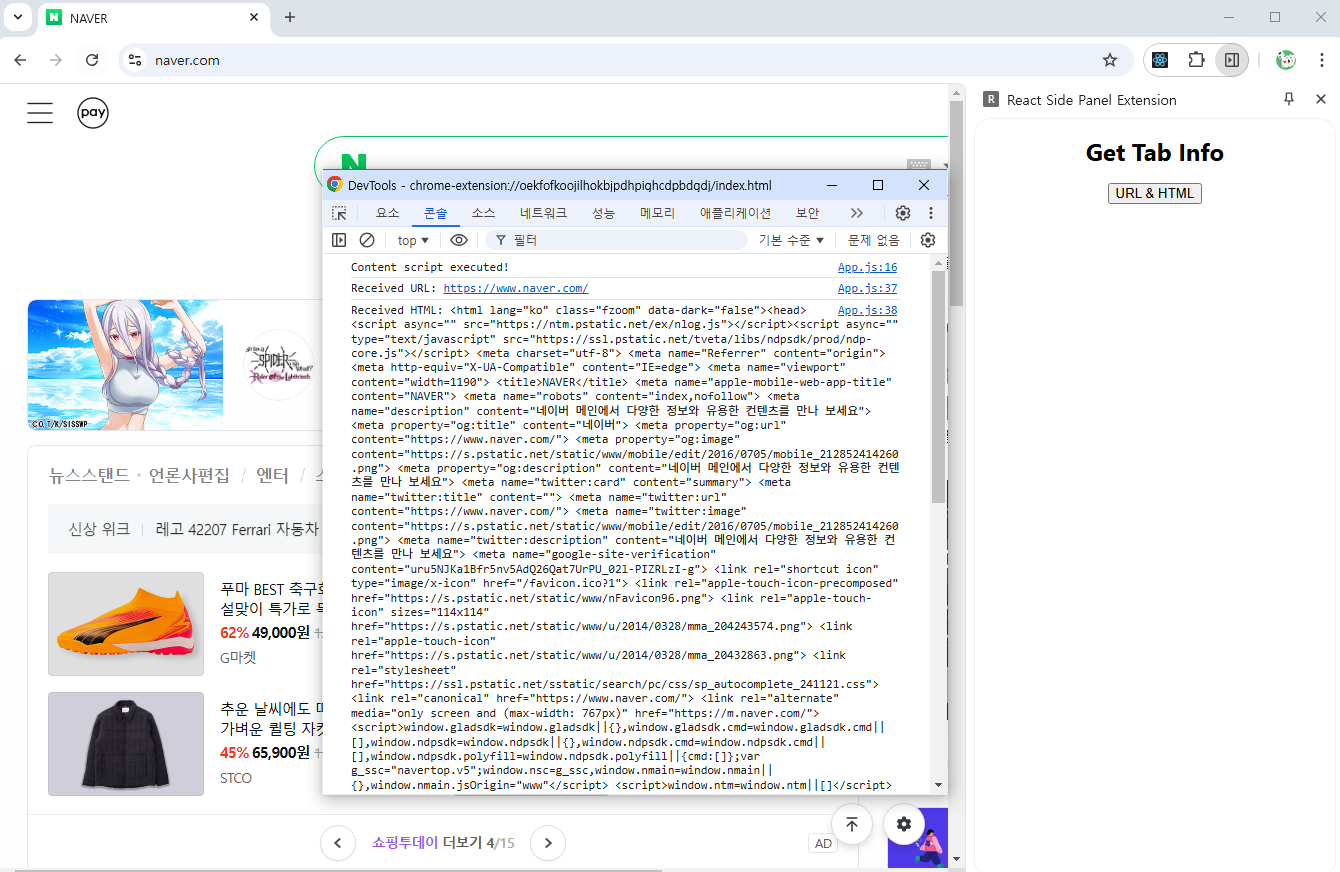Reload the naver.com page
This screenshot has width=1340, height=872.
click(x=92, y=60)
